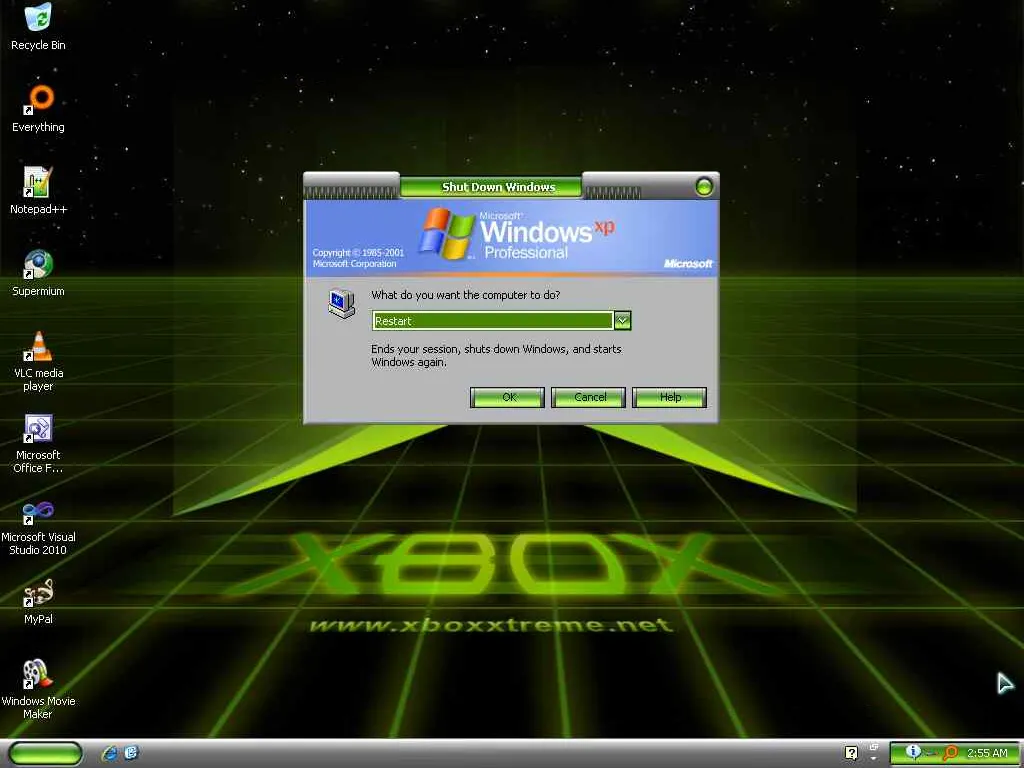Launch Internet Explorer from quick launch
This screenshot has height=768, width=1024.
(x=109, y=753)
